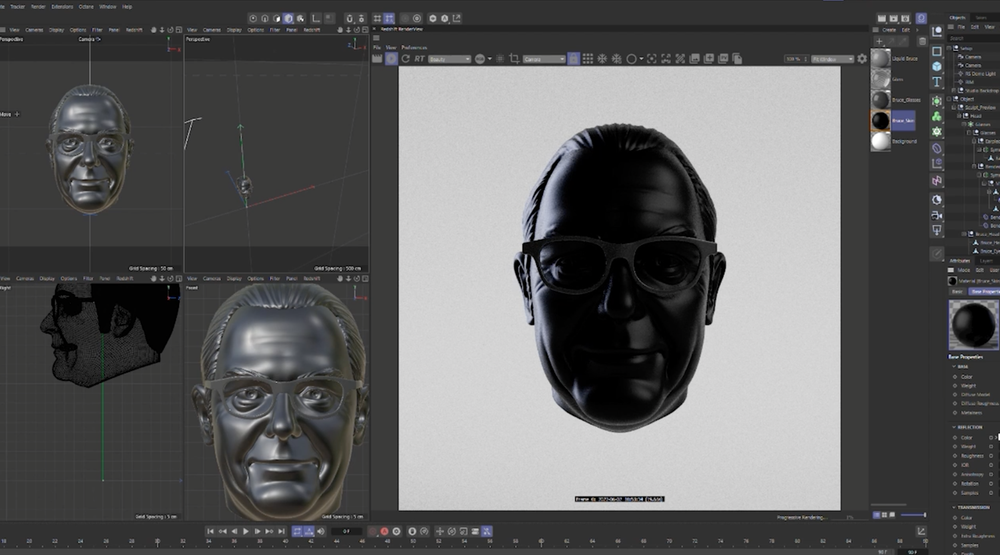Screen dimensions: 1000x555
Task: Search objects using the Search field
Action: click(x=973, y=38)
